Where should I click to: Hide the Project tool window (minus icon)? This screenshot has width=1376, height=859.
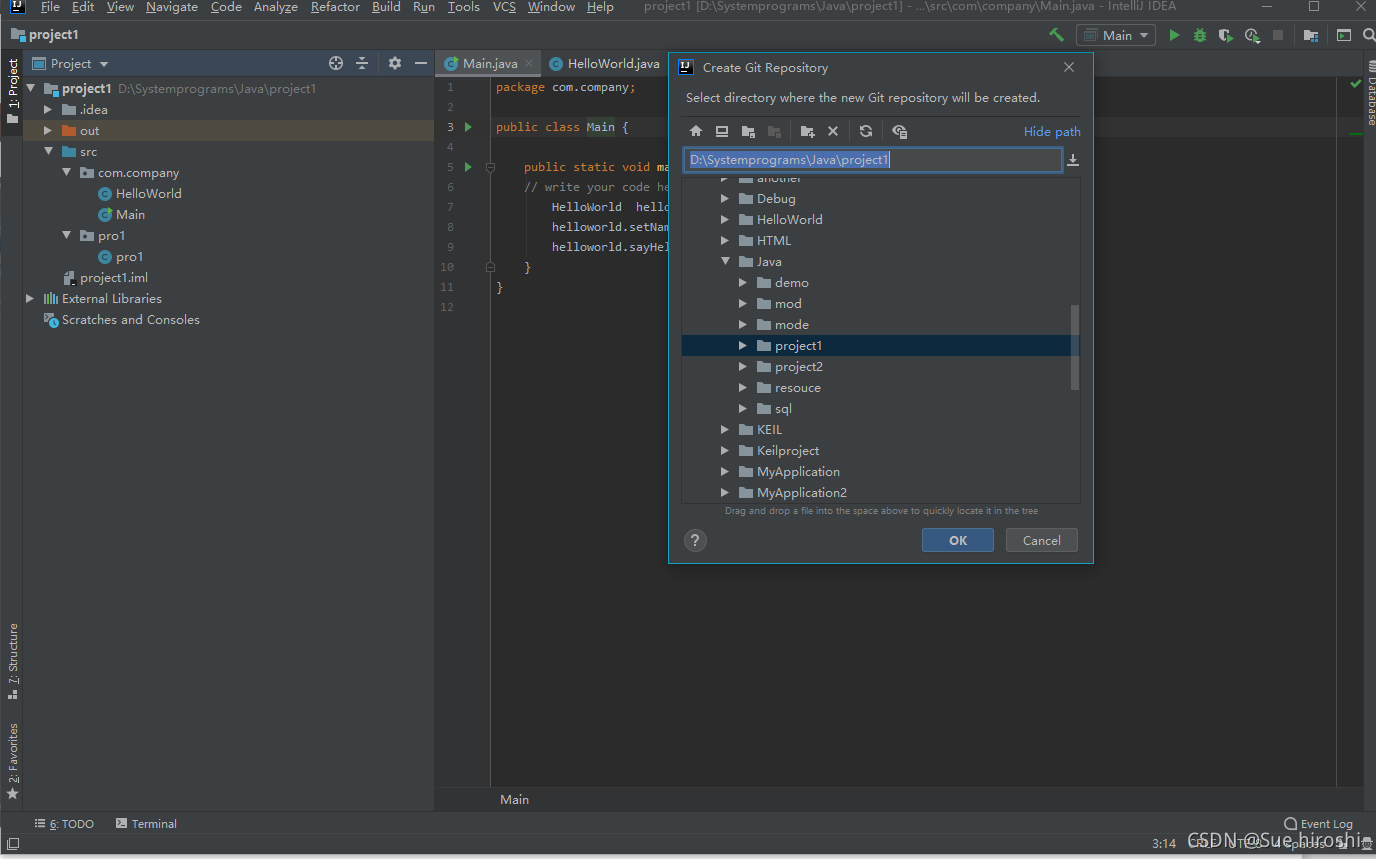click(421, 63)
